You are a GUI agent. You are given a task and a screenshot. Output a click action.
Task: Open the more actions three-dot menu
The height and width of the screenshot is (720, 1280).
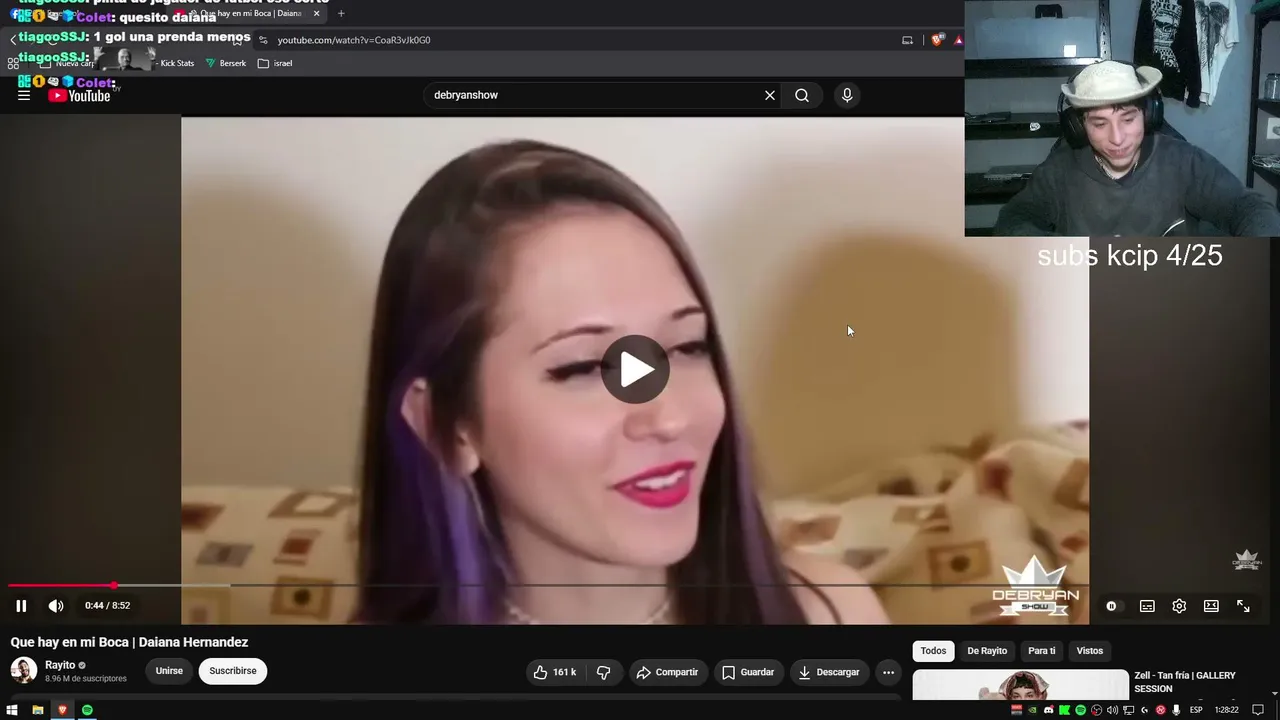click(x=888, y=672)
